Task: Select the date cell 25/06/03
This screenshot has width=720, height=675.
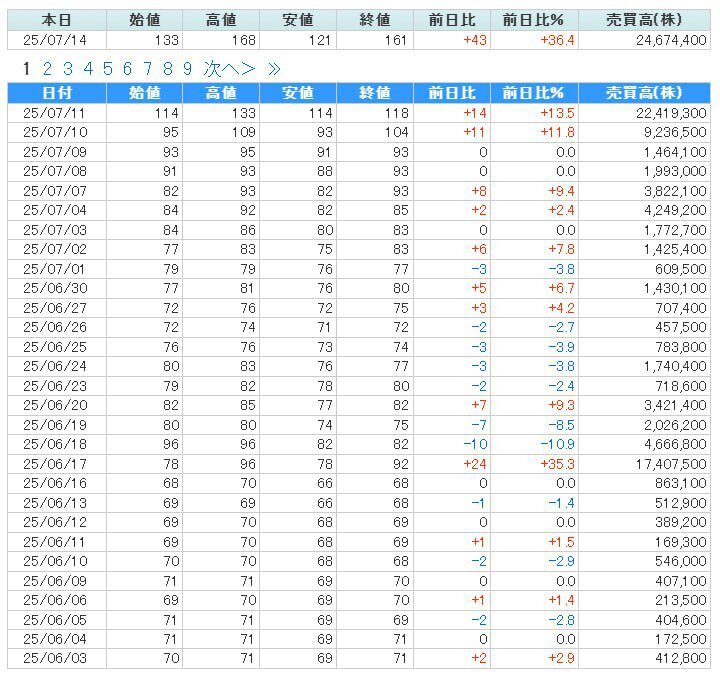Action: (55, 658)
